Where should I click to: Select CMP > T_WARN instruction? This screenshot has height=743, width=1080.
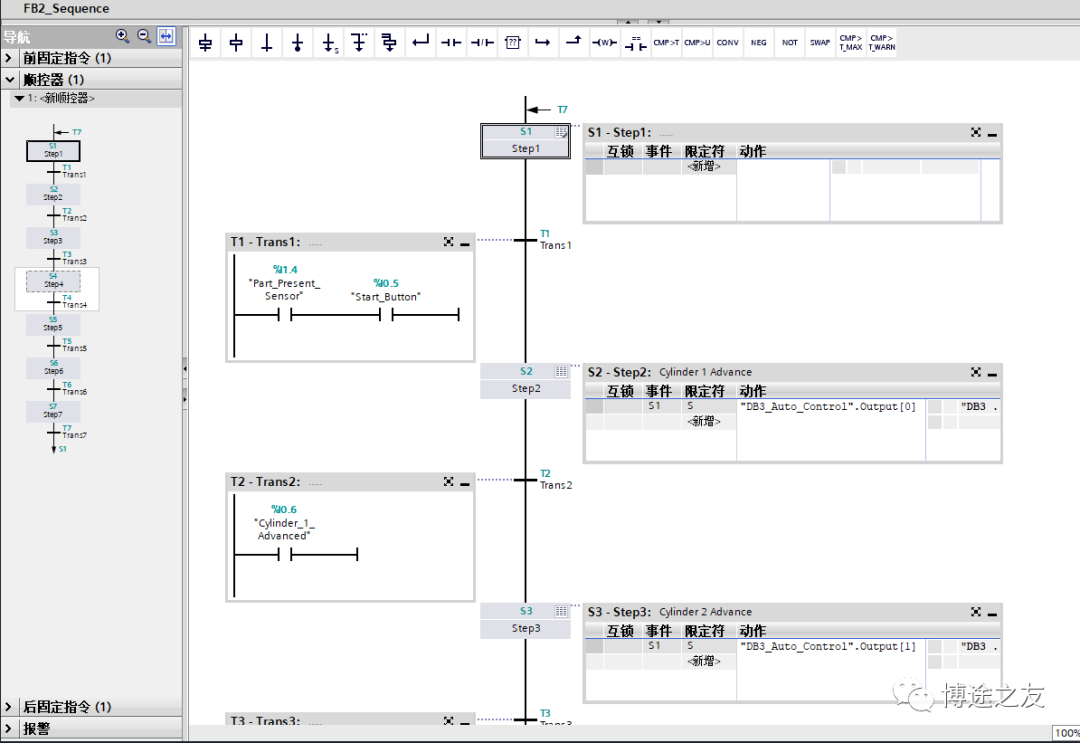click(882, 43)
